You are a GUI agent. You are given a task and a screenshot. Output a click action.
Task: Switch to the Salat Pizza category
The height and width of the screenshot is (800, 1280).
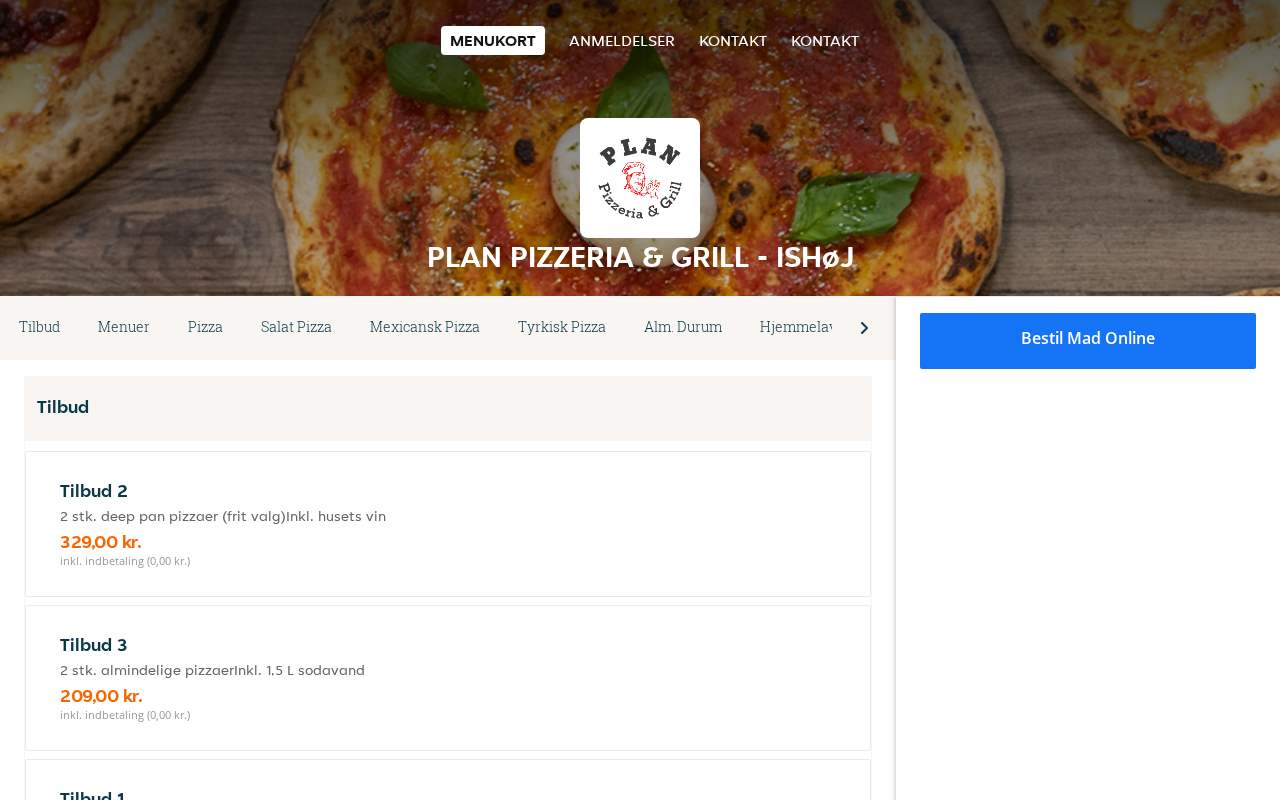[x=296, y=327]
